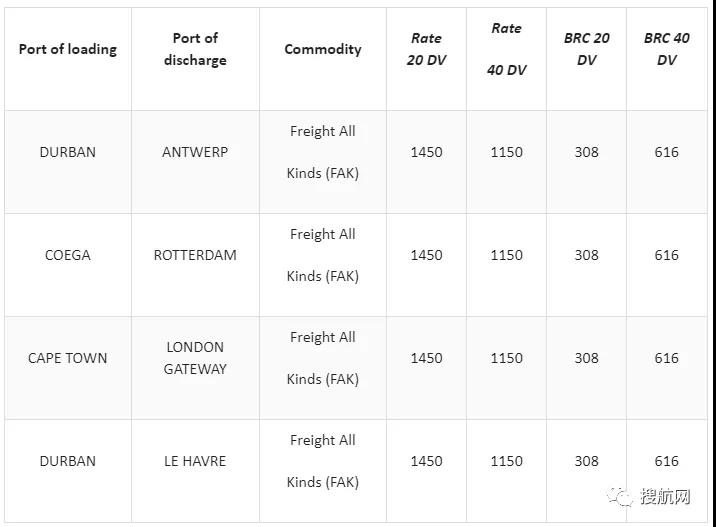Screen dimensions: 716x527
Task: Select the COEGA loading port cell
Action: 67,255
